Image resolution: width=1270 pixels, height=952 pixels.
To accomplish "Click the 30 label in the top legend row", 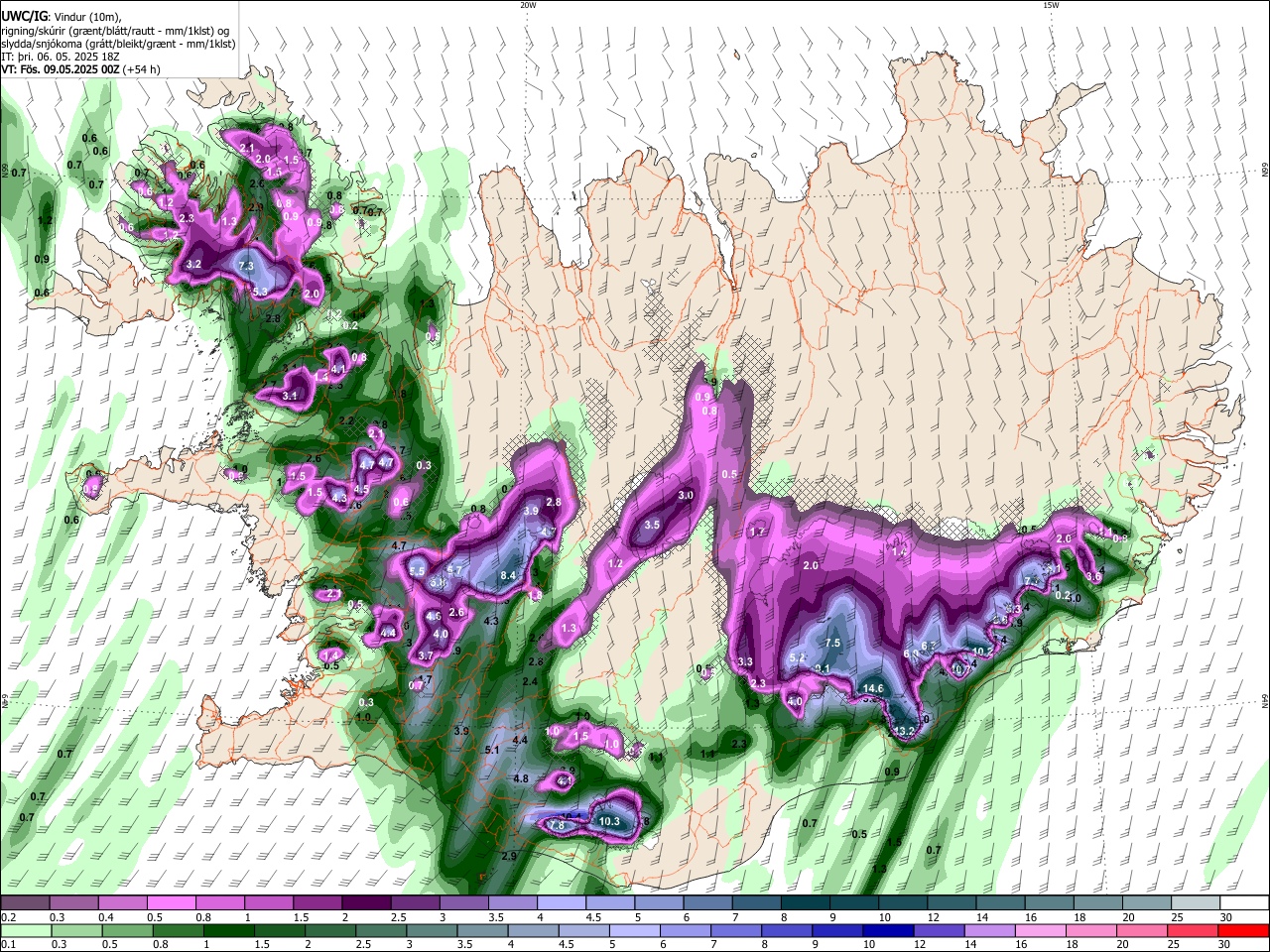I will [1226, 916].
